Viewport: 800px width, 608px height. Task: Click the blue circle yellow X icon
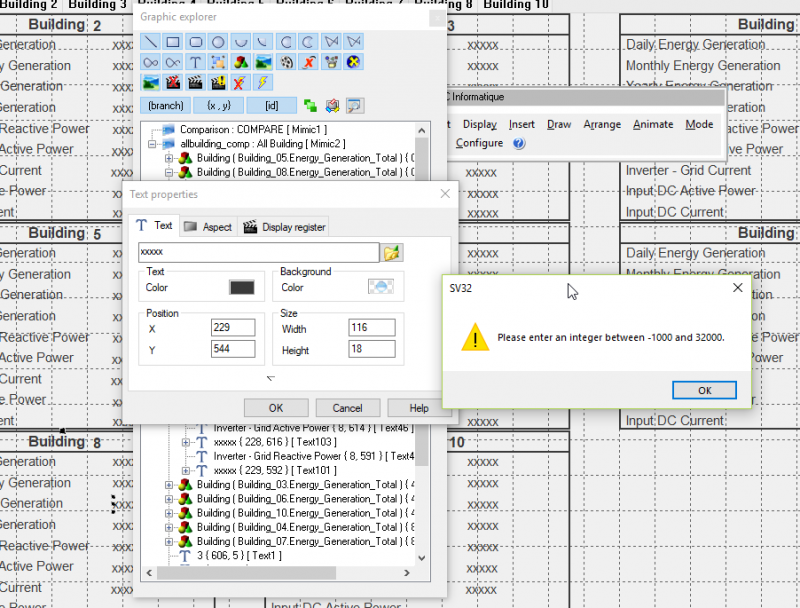pos(353,62)
